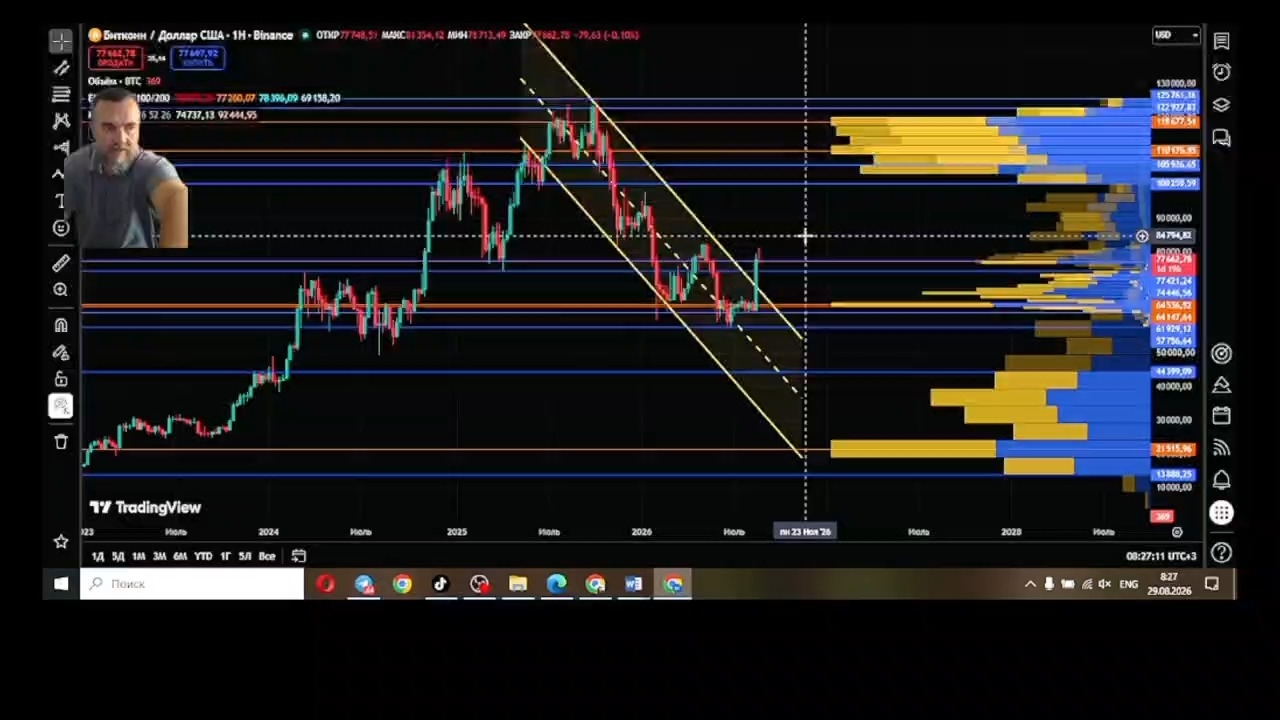Show hidden system tray icons
Screen dimensions: 1280x720
tap(1030, 584)
